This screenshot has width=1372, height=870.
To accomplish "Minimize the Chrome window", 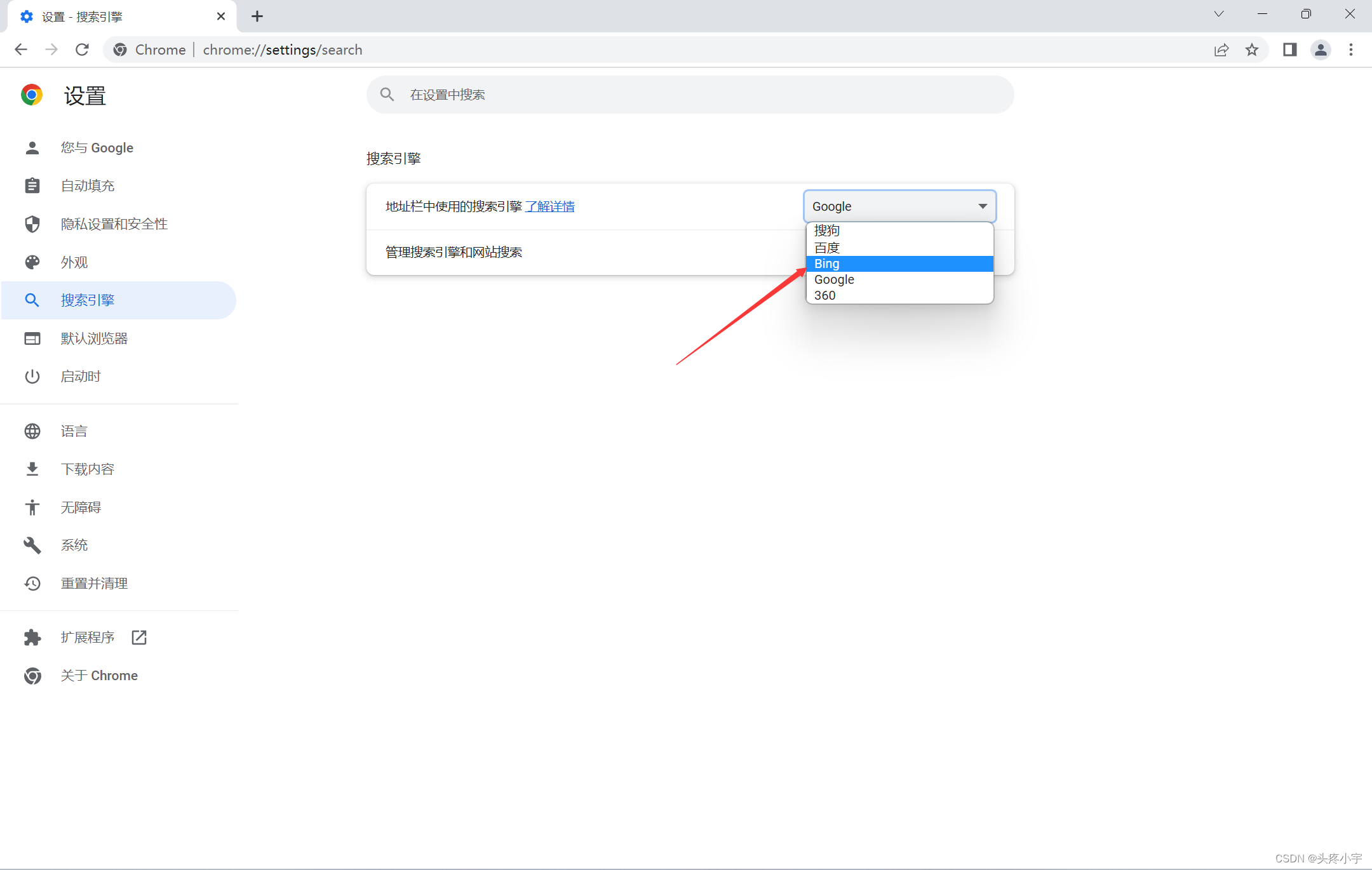I will coord(1263,14).
